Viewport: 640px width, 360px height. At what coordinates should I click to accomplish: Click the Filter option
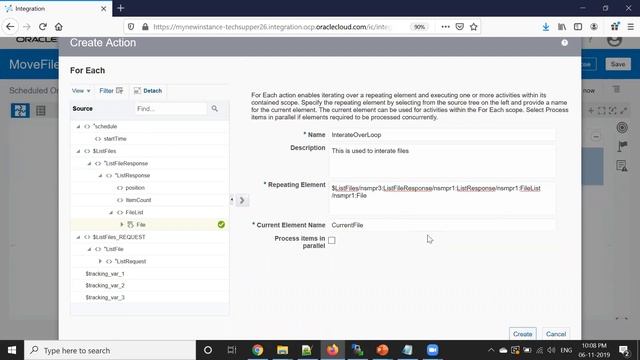click(x=111, y=91)
